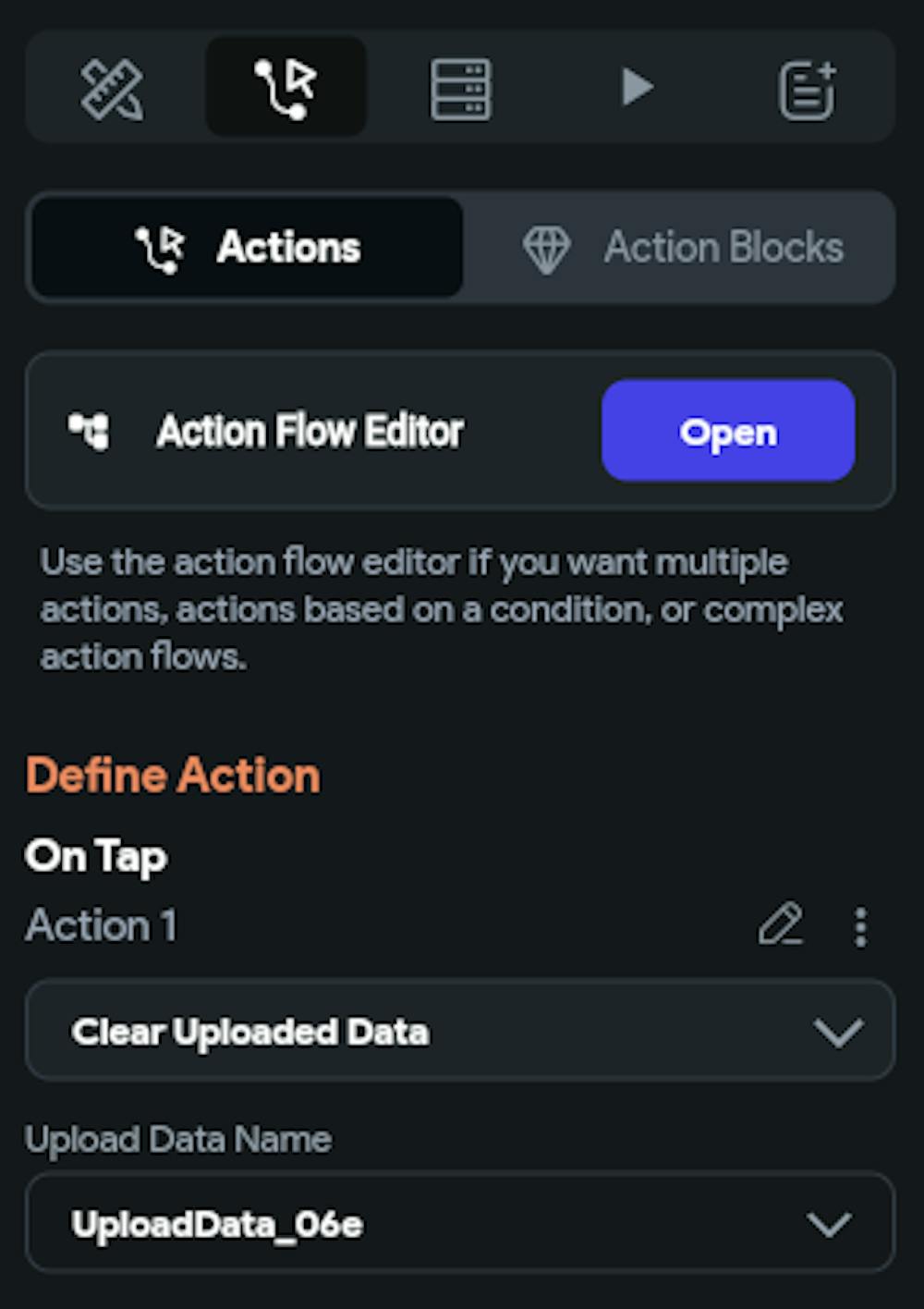The image size is (924, 1309).
Task: Click the Action Flow Editor label
Action: 310,431
